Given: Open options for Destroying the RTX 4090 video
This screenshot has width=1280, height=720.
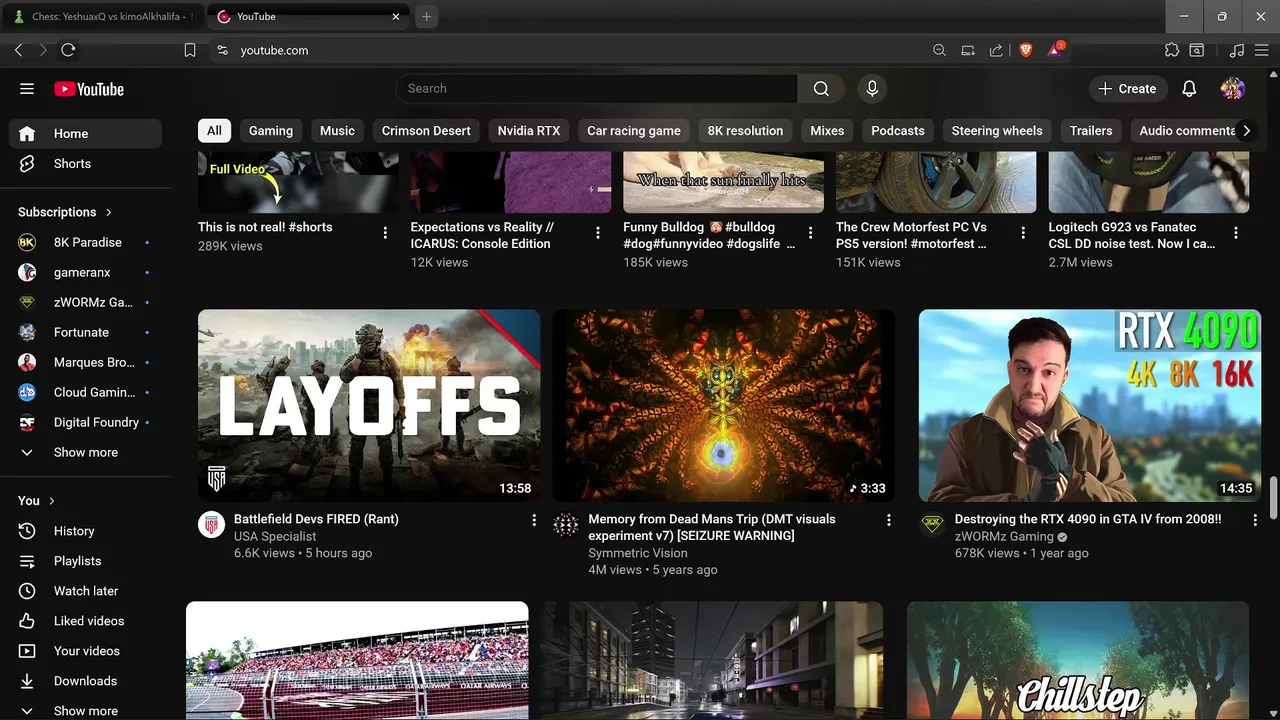Looking at the screenshot, I should 1256,520.
